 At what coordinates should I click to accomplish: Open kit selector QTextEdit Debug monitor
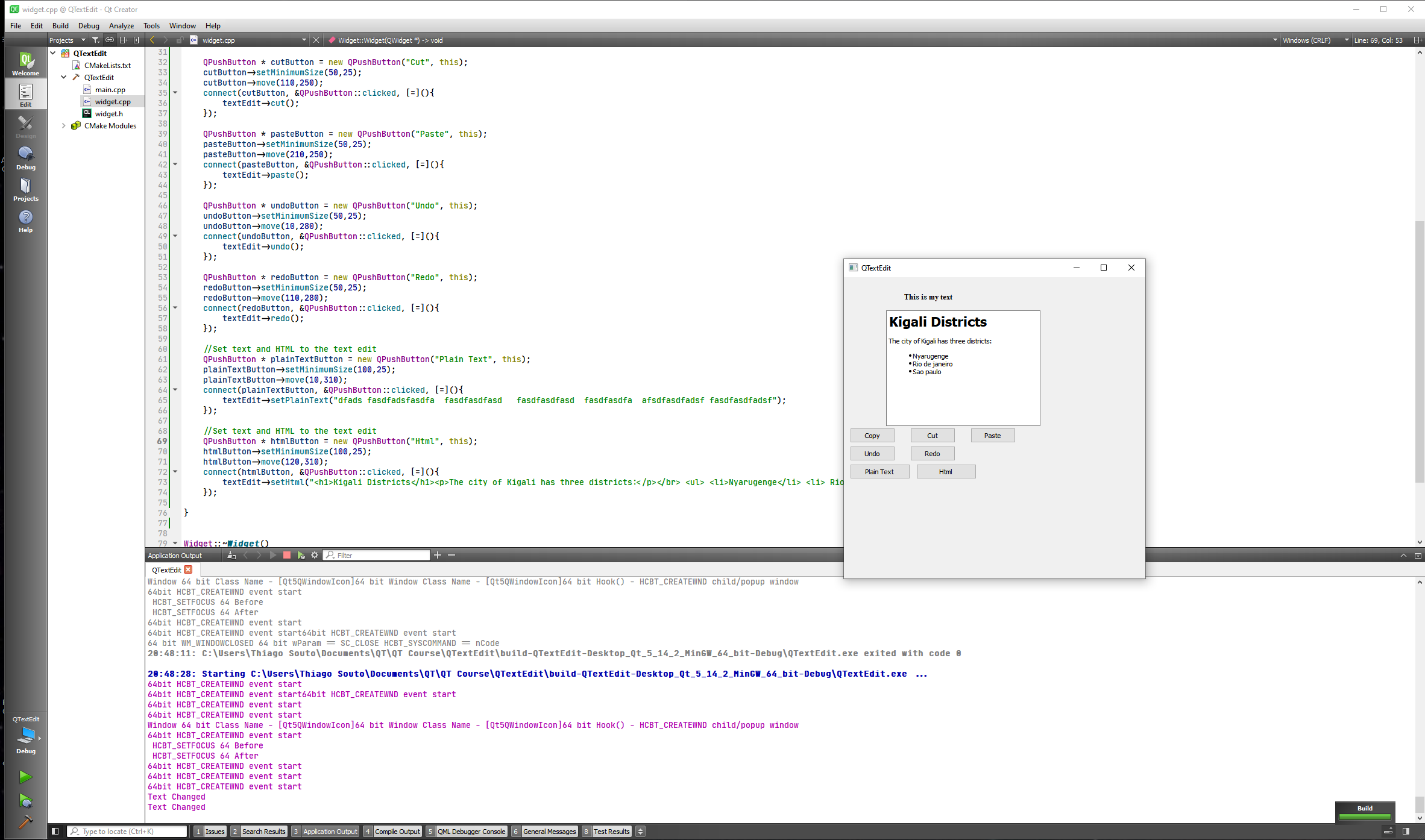pyautogui.click(x=25, y=735)
